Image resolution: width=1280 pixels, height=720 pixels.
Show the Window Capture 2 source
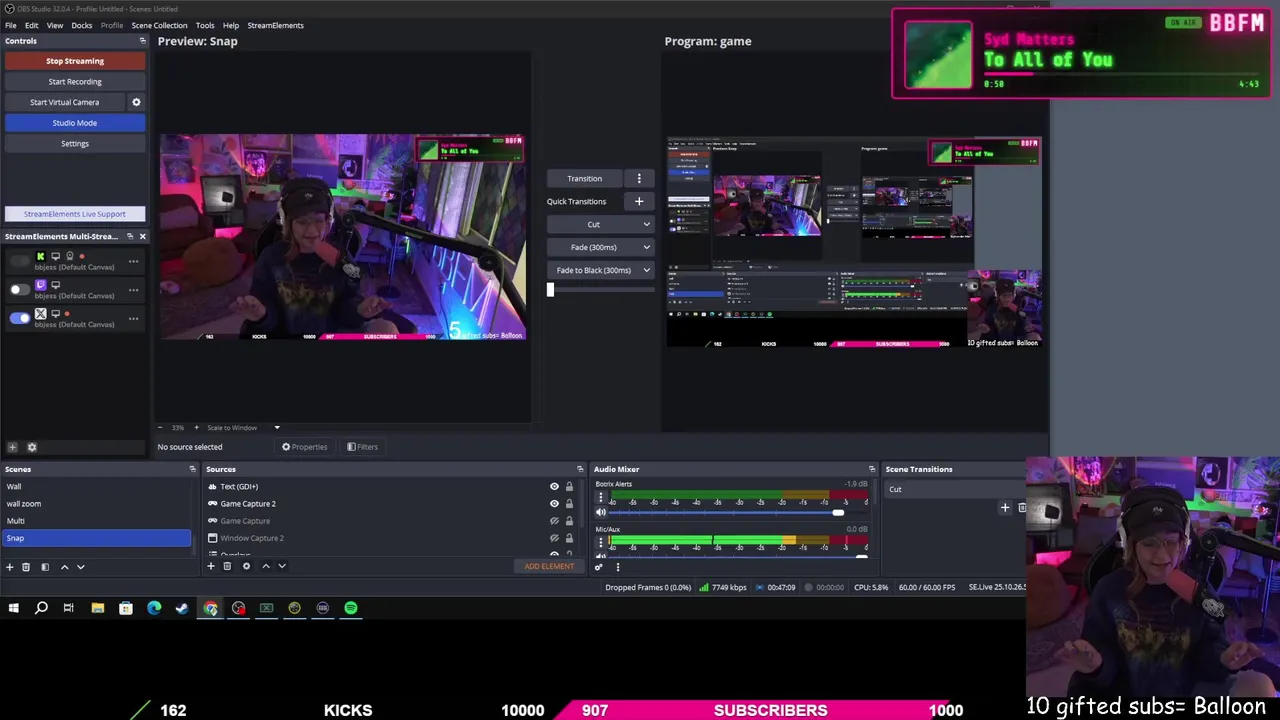[554, 538]
